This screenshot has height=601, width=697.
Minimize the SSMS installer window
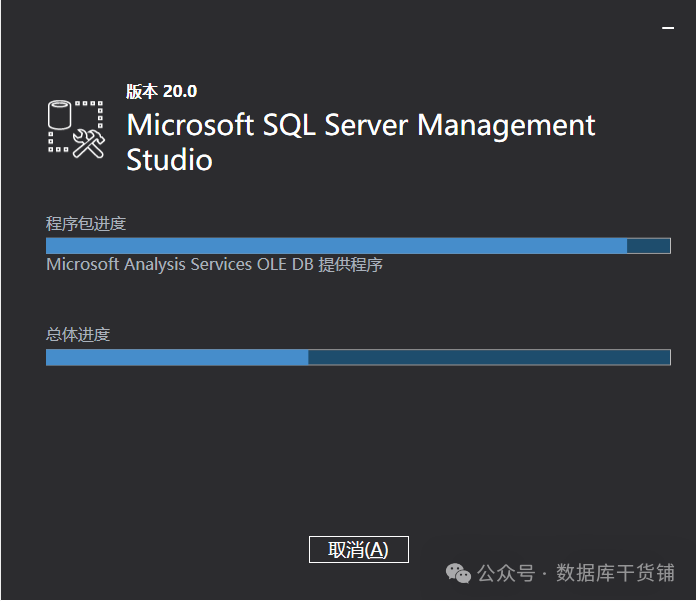pyautogui.click(x=668, y=29)
